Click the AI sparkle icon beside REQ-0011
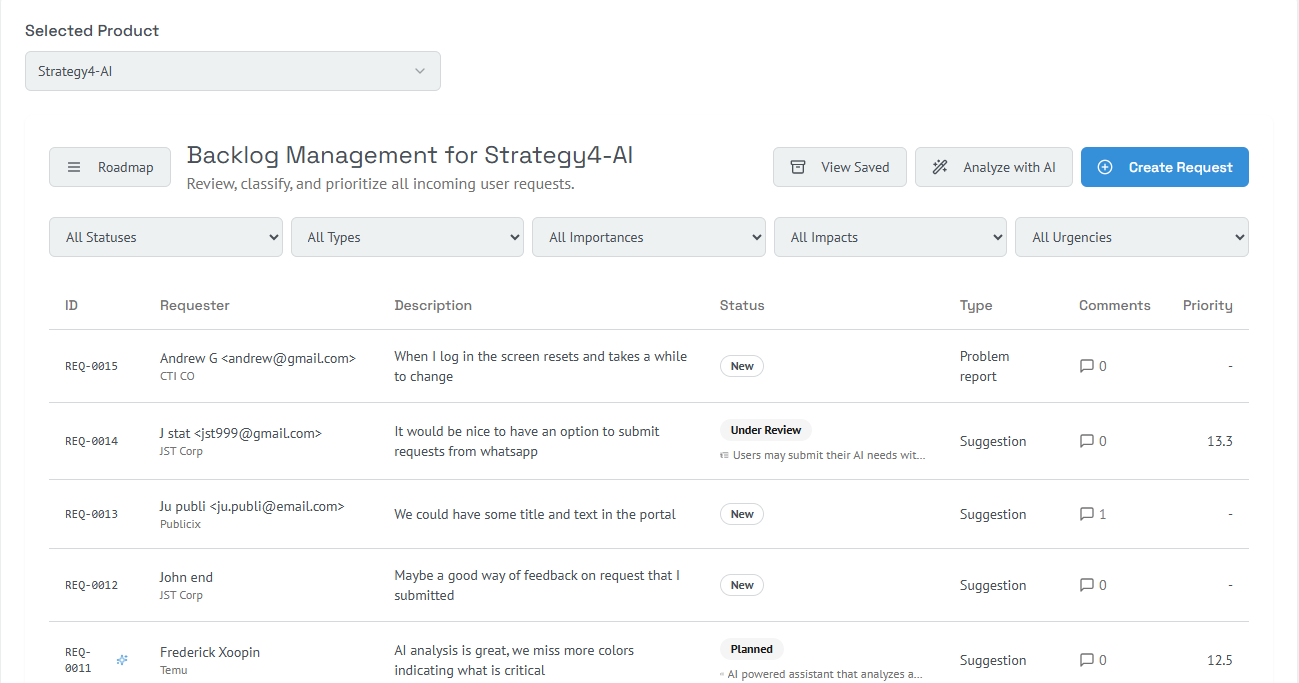1299x683 pixels. pos(122,660)
